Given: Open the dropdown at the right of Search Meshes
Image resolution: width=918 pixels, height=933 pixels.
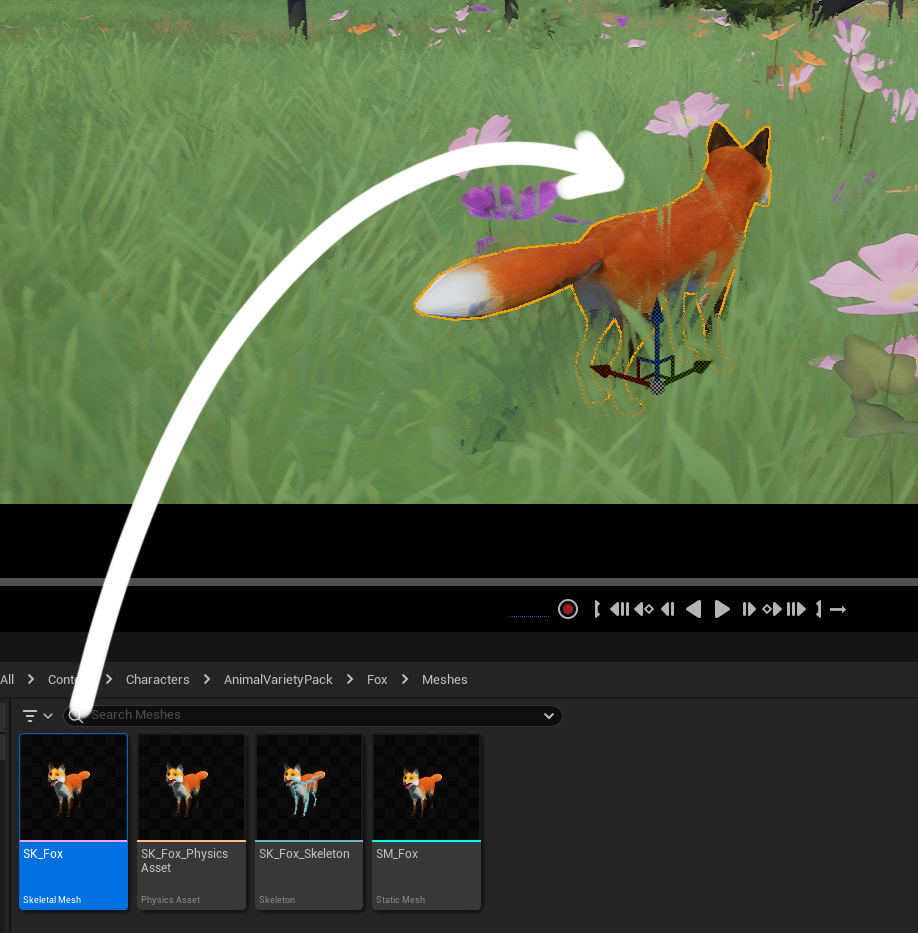Looking at the screenshot, I should click(x=549, y=715).
